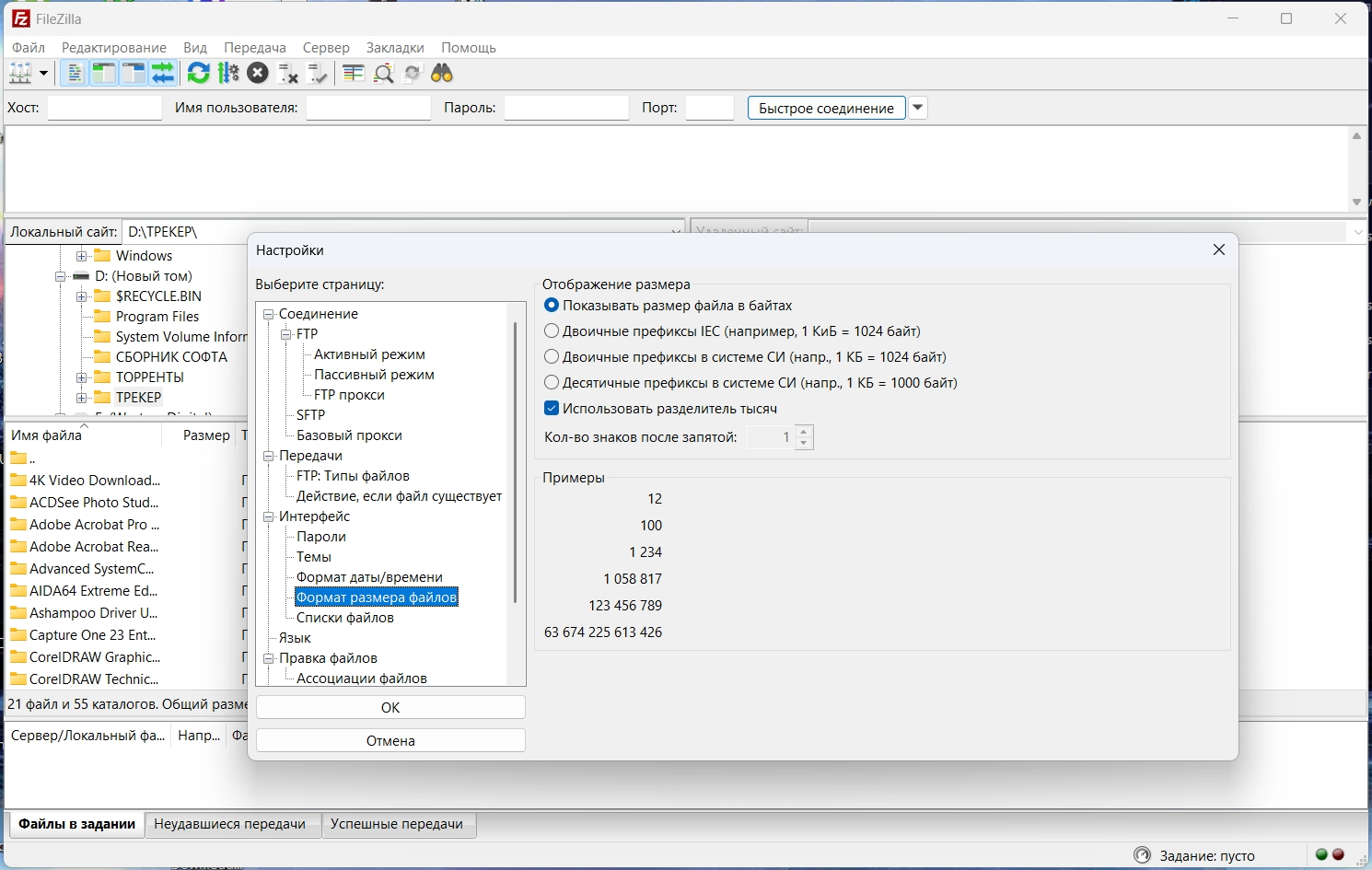1372x870 pixels.
Task: Uncheck the thousands separator checkbox
Action: (x=552, y=409)
